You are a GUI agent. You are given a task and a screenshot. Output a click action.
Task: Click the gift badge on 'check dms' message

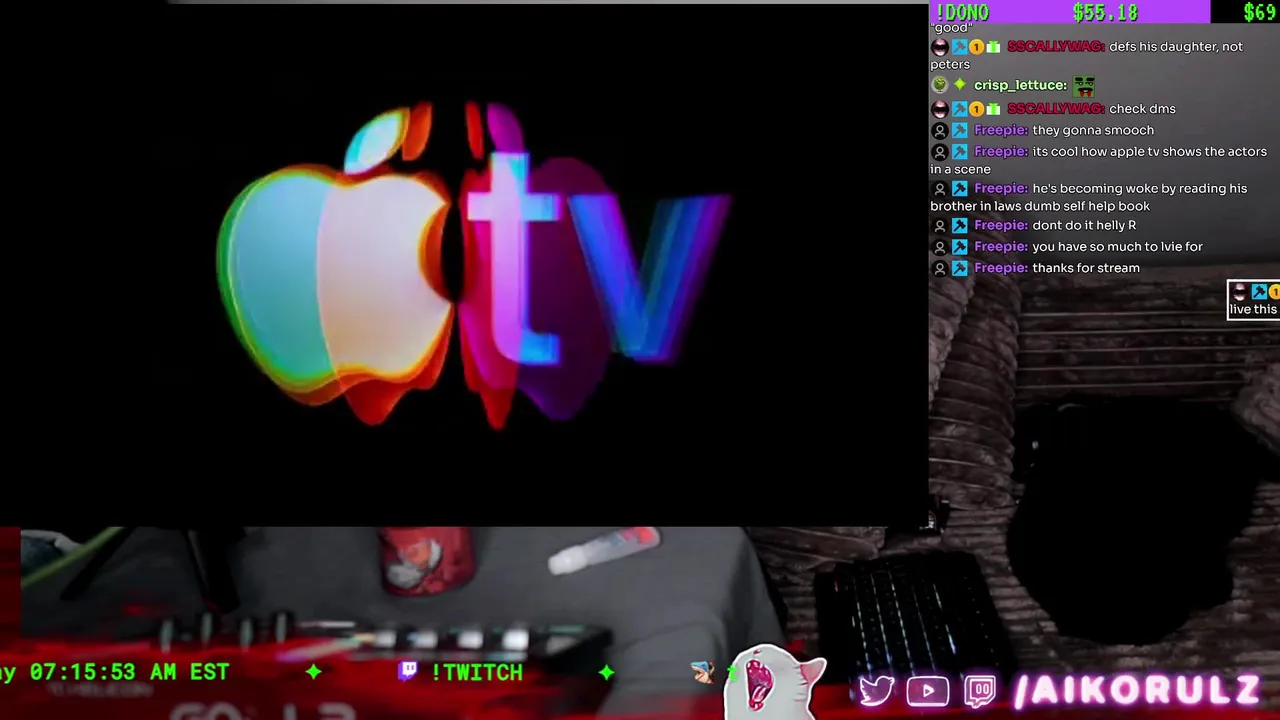point(993,109)
